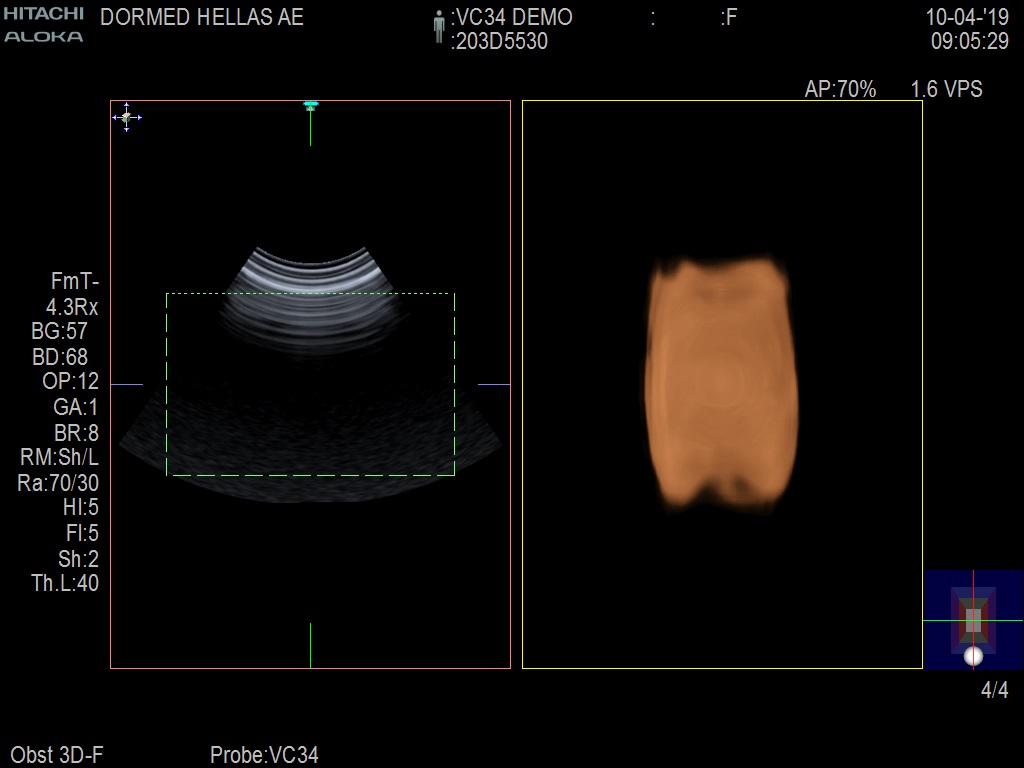Select the BG:57 gain parameter

coord(59,331)
